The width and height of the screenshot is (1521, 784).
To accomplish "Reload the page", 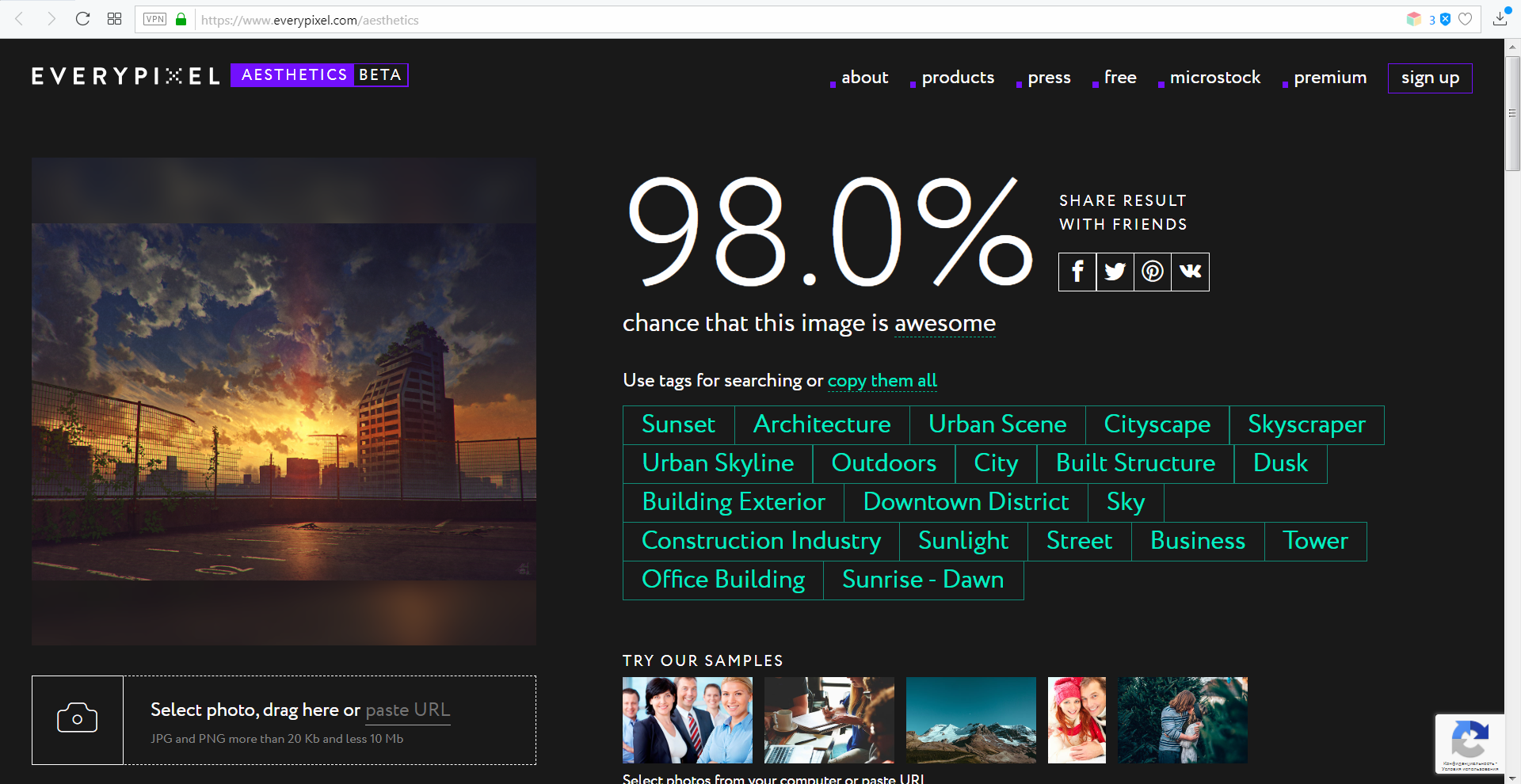I will (82, 19).
